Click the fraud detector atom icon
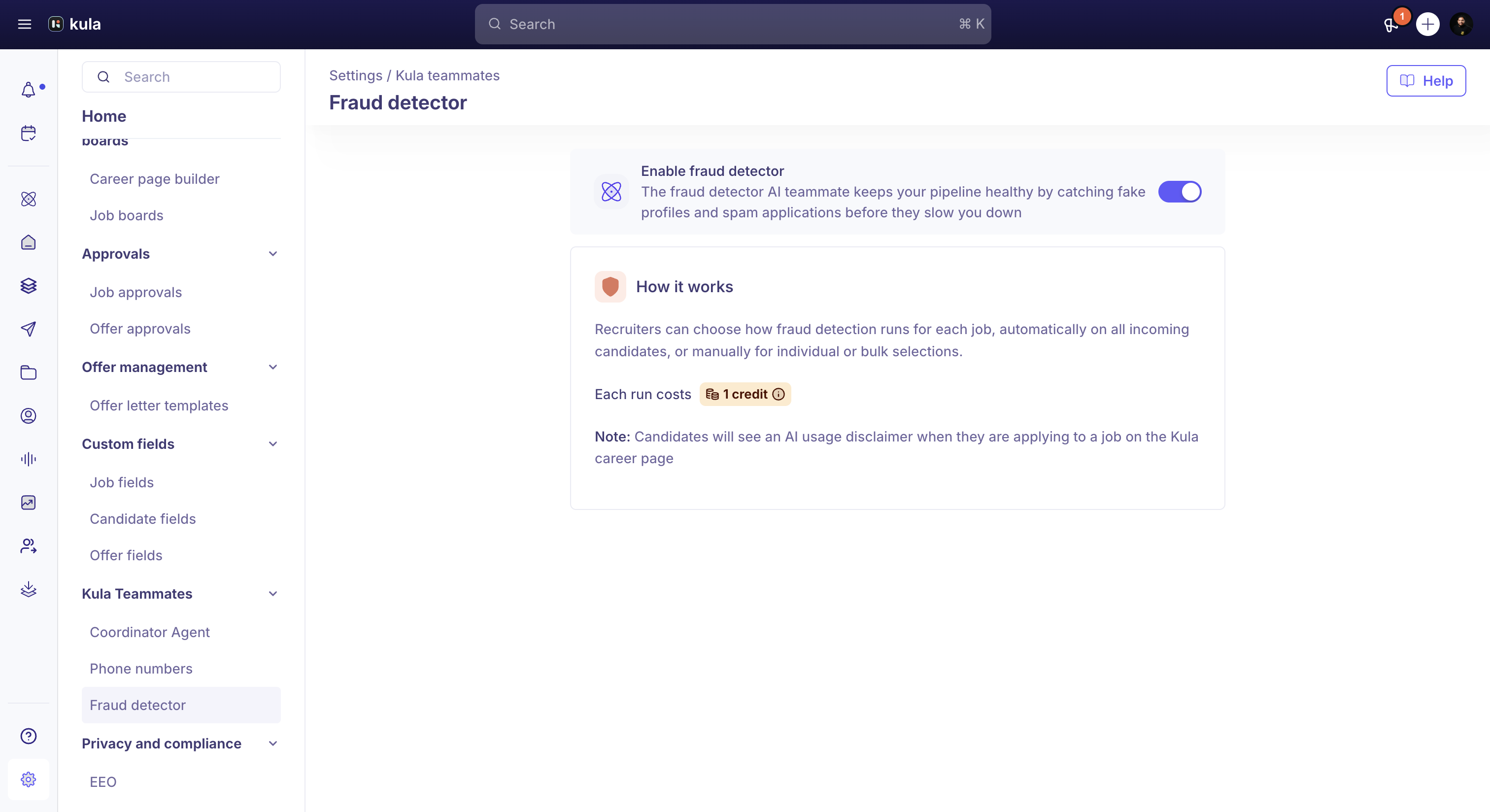Screen dimensions: 1490x812 point(611,192)
